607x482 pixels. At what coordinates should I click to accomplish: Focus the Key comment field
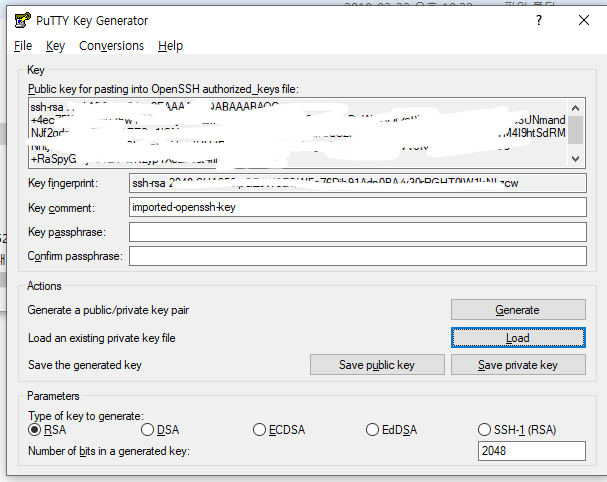(x=357, y=207)
